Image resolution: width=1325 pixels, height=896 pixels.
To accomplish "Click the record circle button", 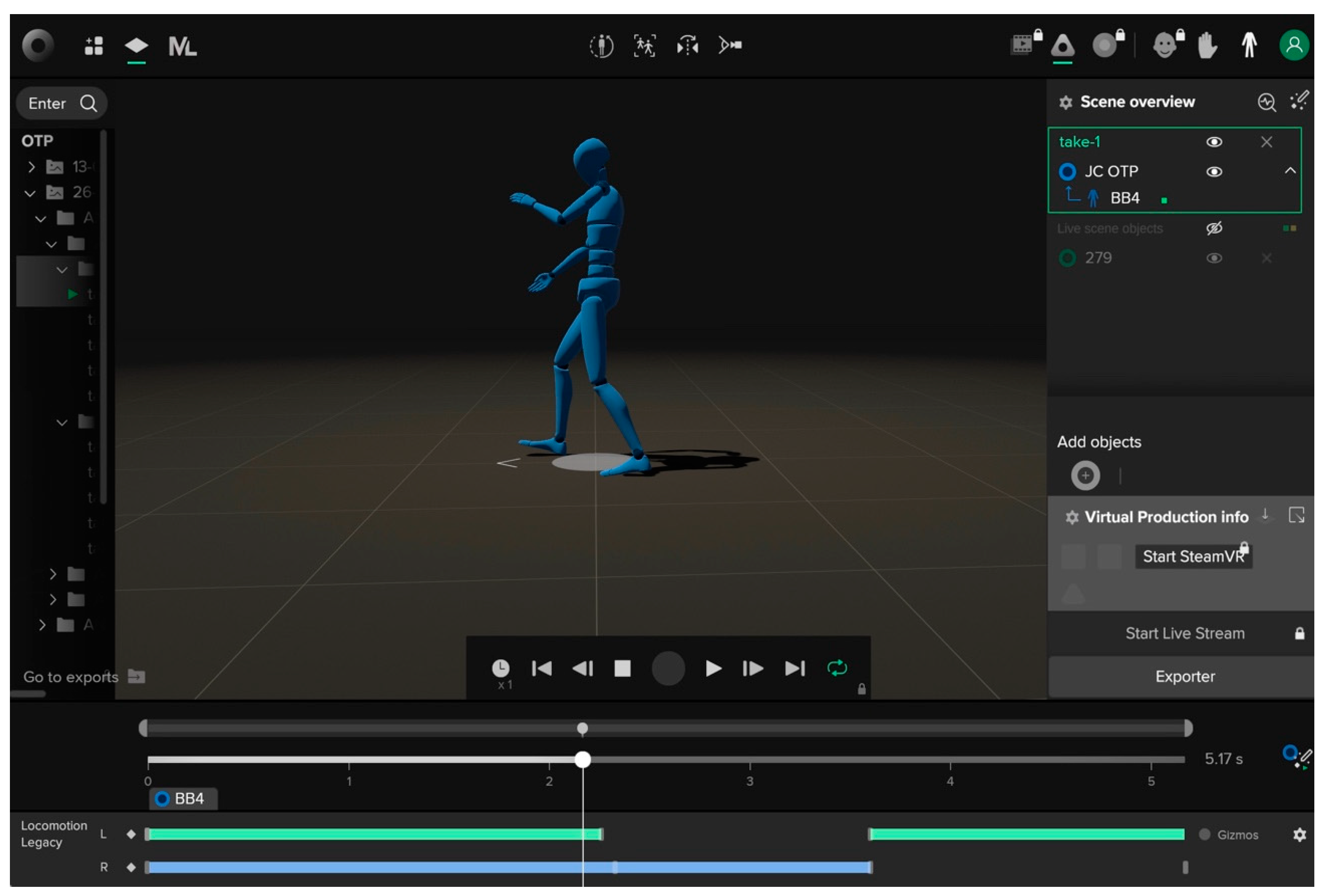I will point(668,668).
